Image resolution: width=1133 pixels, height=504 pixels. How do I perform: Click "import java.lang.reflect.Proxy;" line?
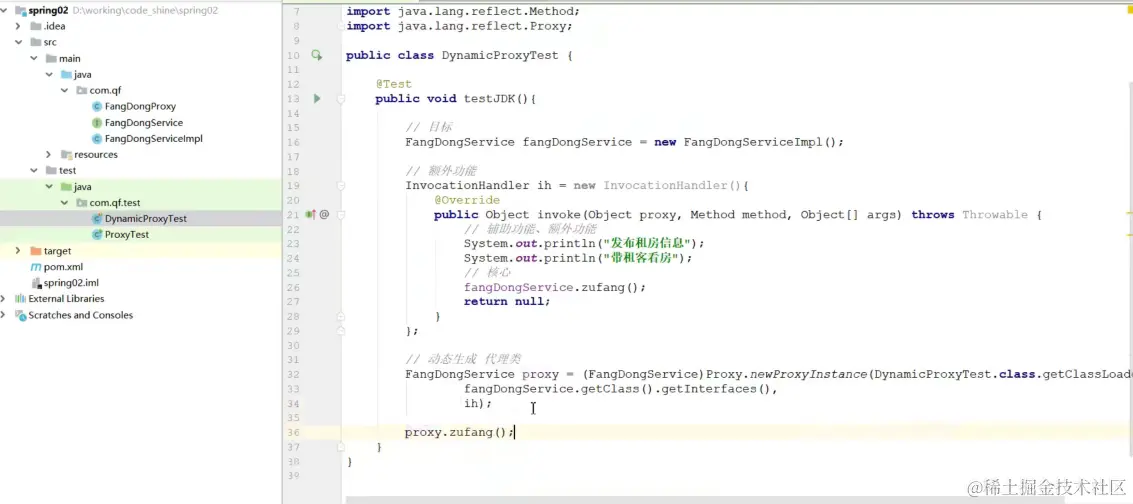[459, 26]
